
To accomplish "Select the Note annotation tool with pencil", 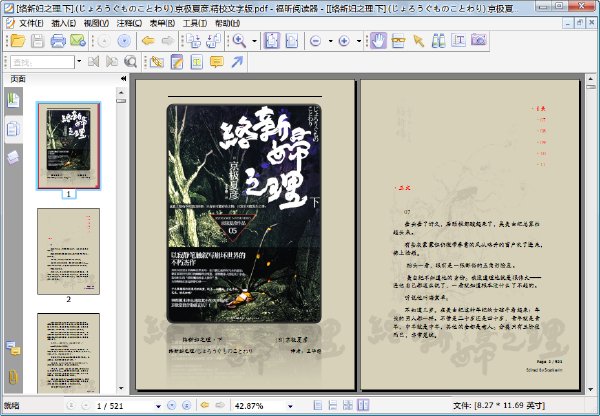I will coord(176,62).
